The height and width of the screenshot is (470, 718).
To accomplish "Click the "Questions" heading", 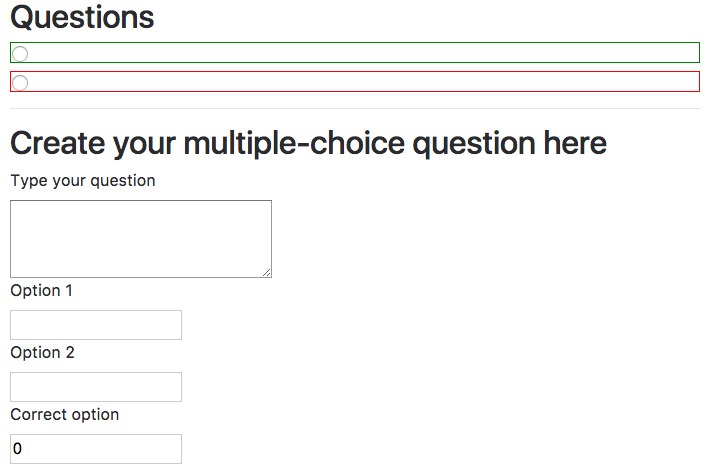I will 82,17.
